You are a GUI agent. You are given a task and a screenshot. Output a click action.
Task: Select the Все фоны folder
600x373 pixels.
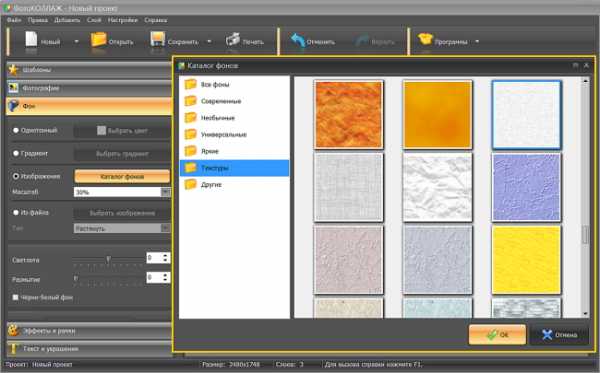click(234, 84)
